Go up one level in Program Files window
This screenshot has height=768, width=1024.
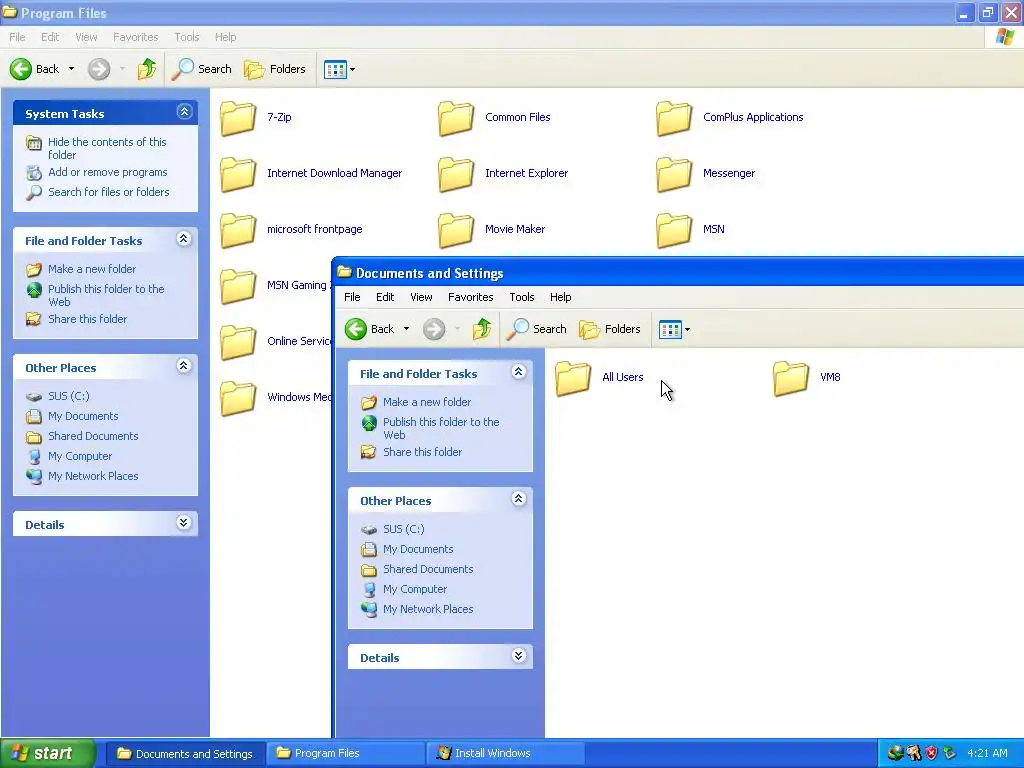[147, 69]
